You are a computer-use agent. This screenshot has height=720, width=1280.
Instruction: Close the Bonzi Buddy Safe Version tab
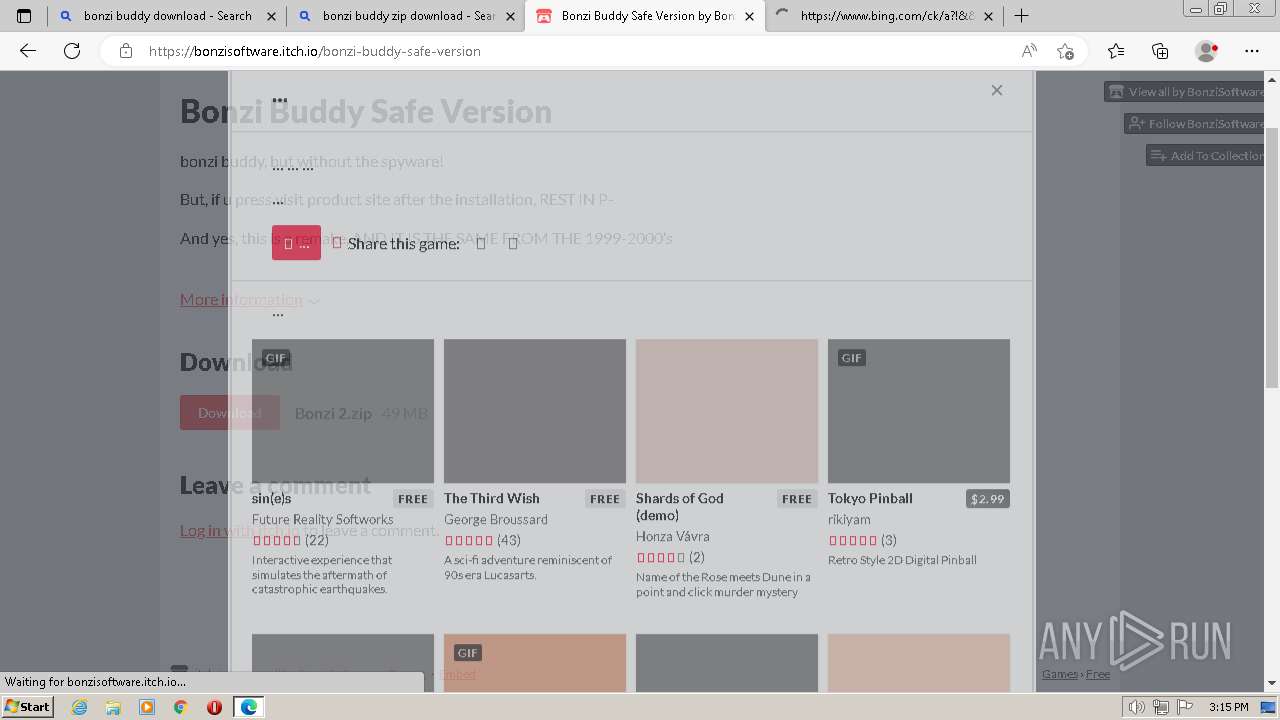749,16
